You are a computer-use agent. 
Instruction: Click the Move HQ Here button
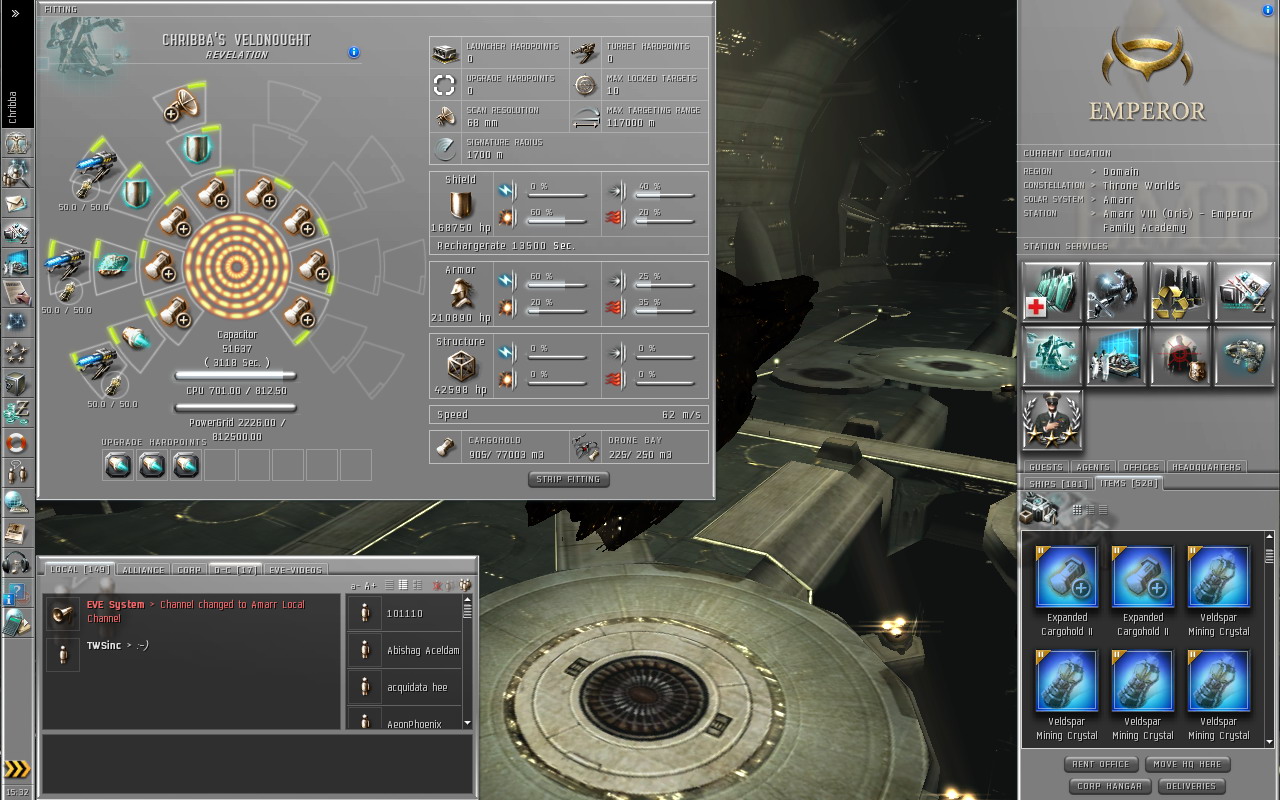[1187, 764]
